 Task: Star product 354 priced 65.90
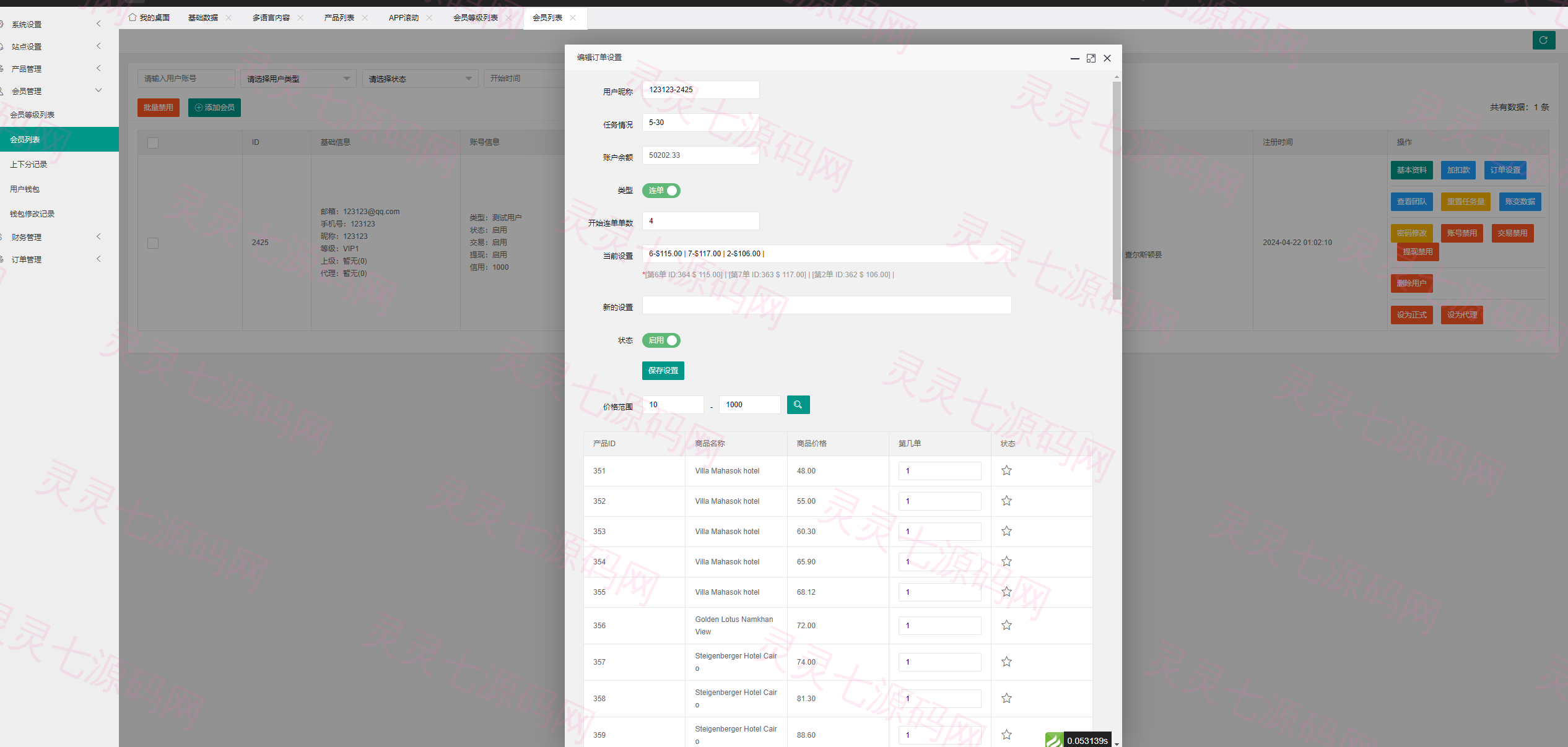tap(1007, 561)
